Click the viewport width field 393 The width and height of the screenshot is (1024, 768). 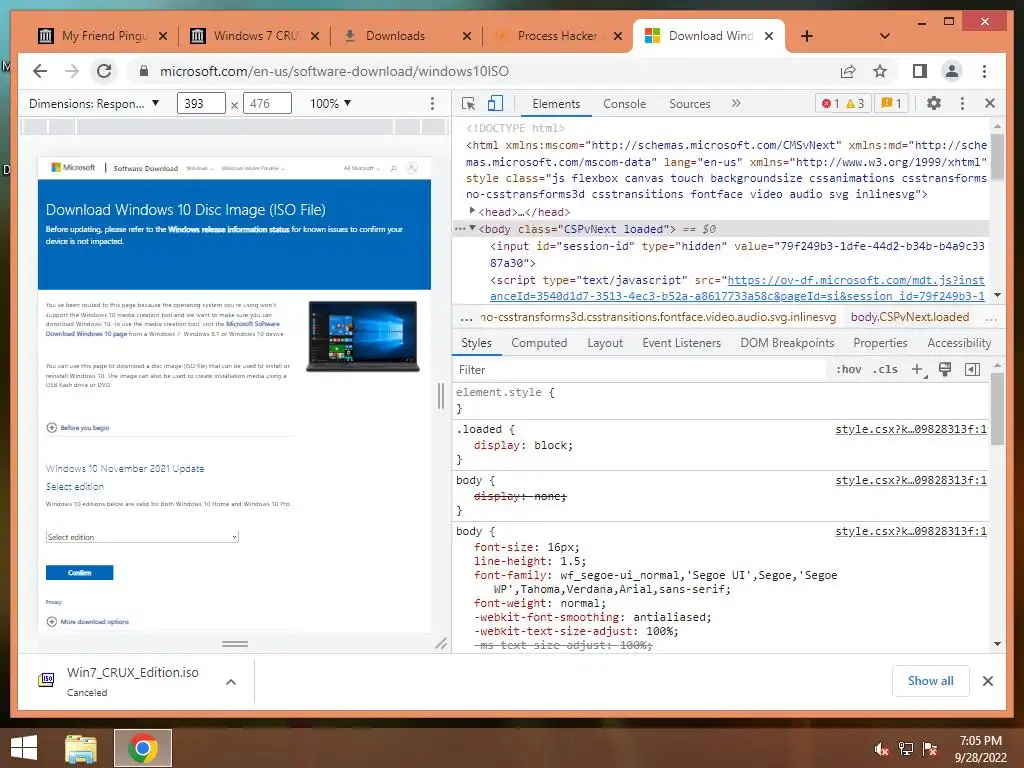pyautogui.click(x=200, y=103)
